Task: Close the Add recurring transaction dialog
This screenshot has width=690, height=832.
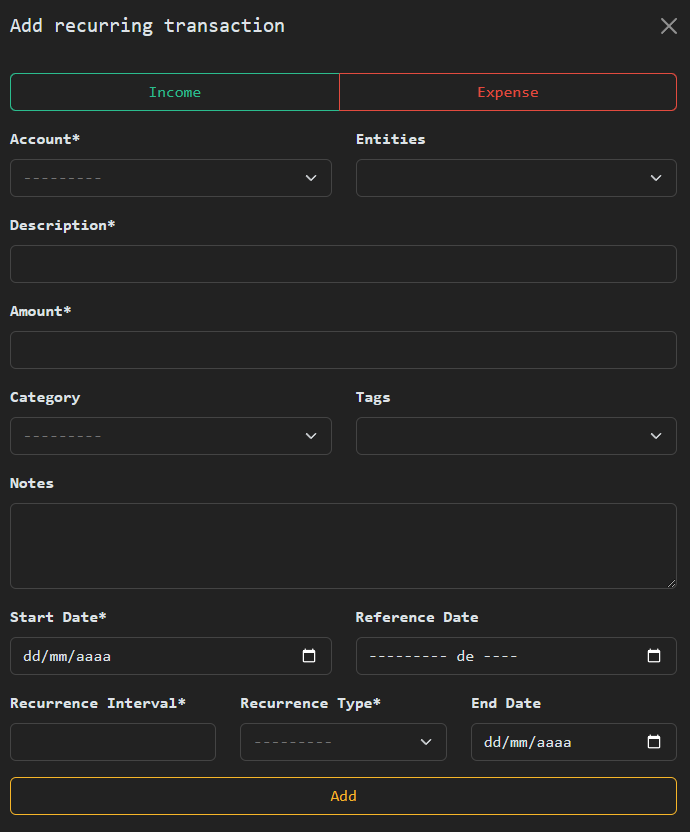Action: [669, 26]
